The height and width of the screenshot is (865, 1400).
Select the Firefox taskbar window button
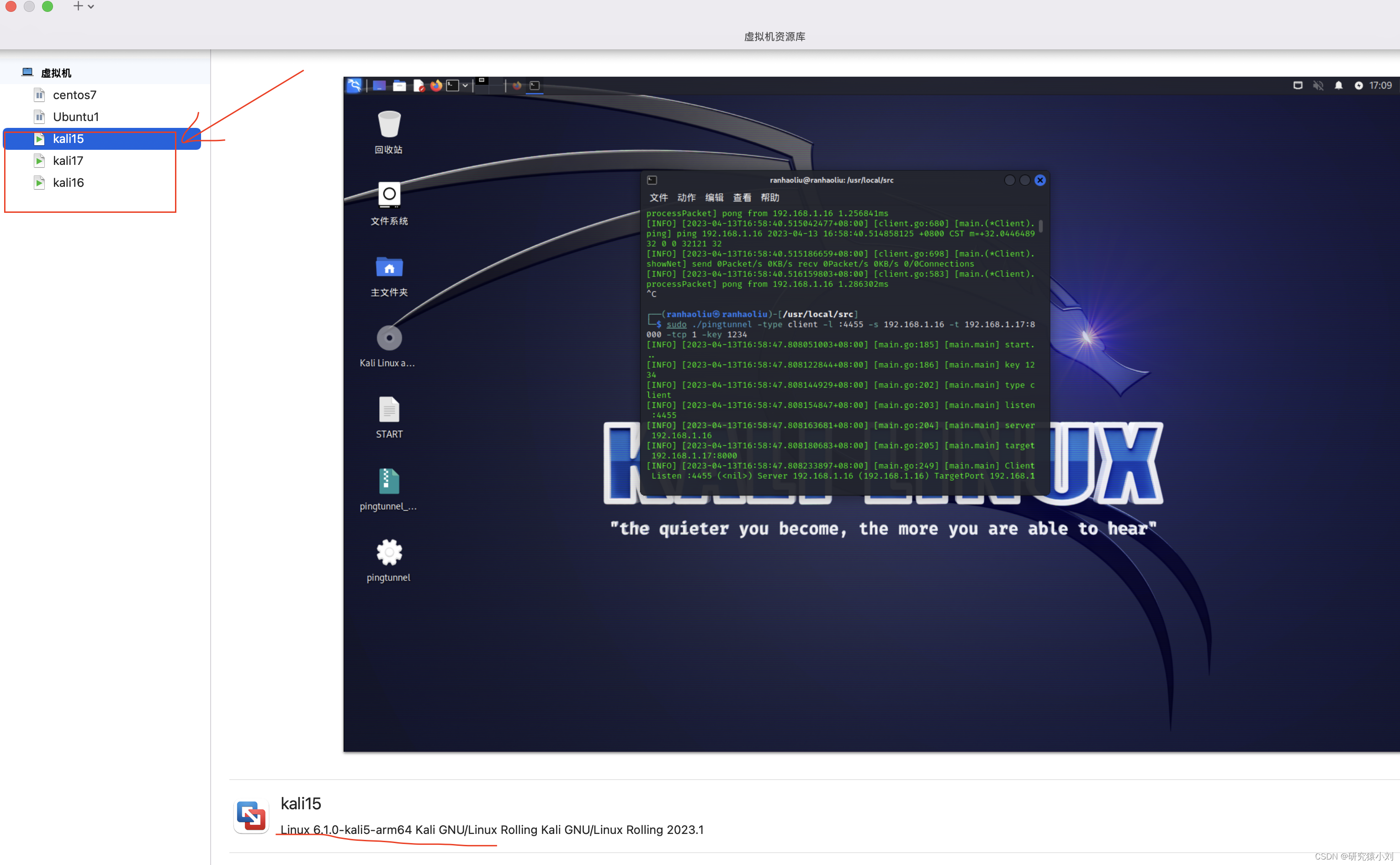pyautogui.click(x=517, y=85)
